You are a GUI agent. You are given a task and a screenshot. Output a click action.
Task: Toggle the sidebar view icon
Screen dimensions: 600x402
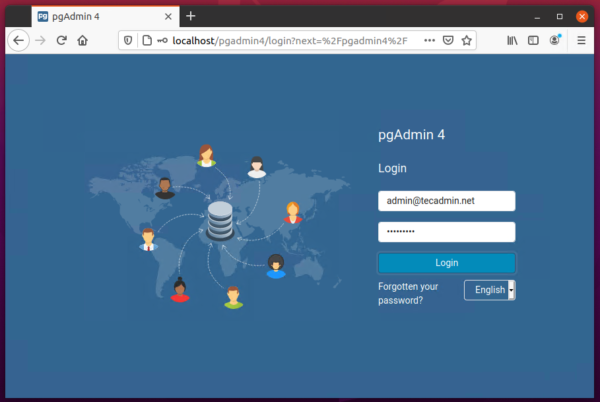pos(534,40)
